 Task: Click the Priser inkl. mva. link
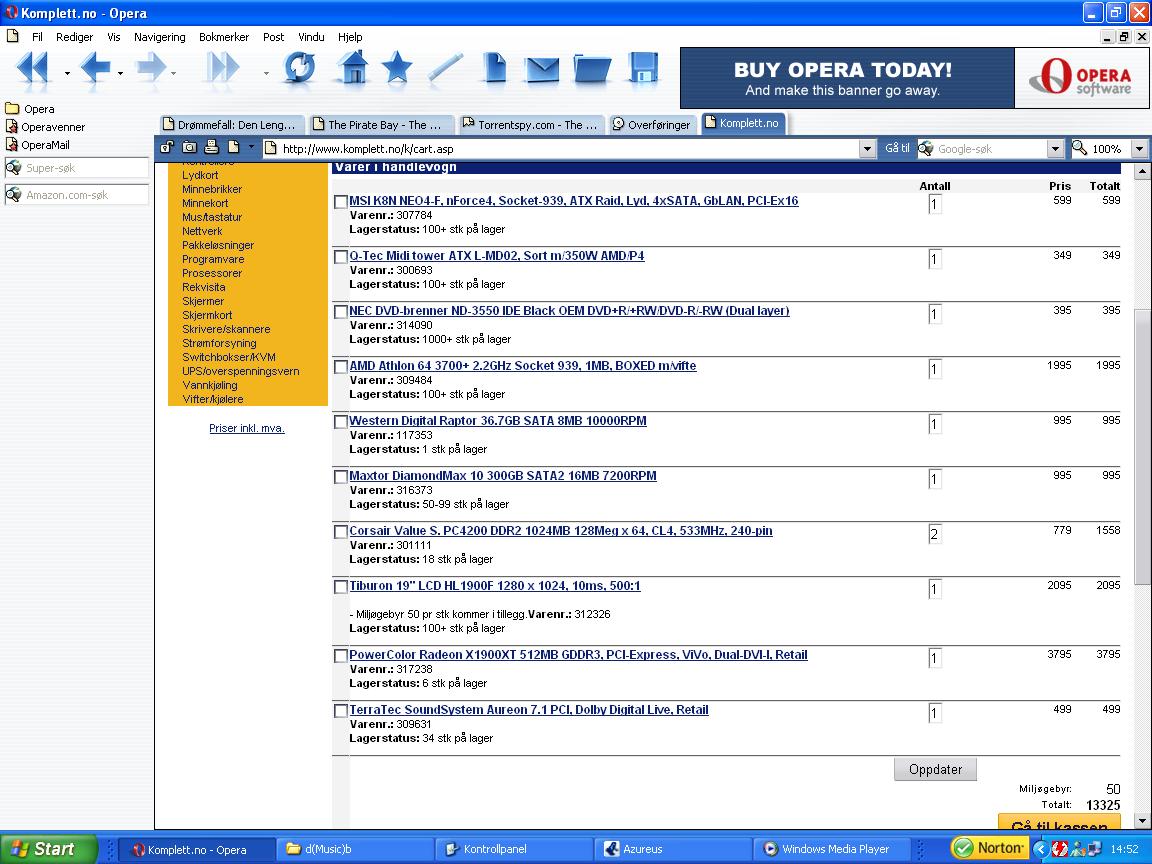pyautogui.click(x=247, y=428)
